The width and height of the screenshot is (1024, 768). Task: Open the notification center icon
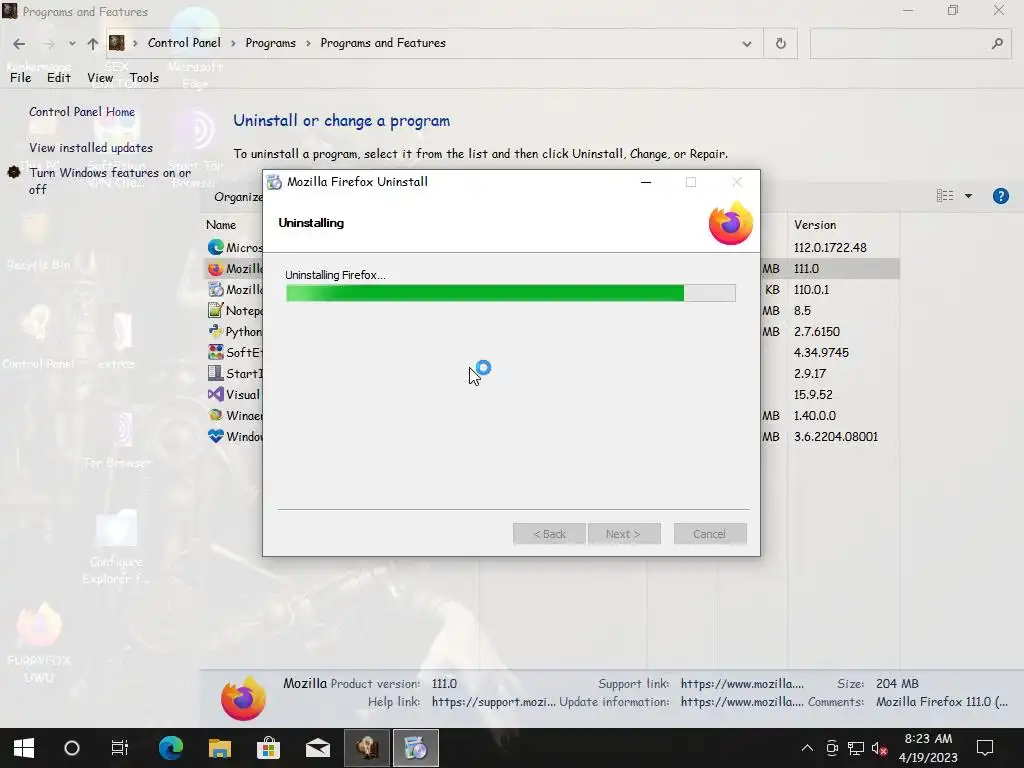pyautogui.click(x=985, y=748)
